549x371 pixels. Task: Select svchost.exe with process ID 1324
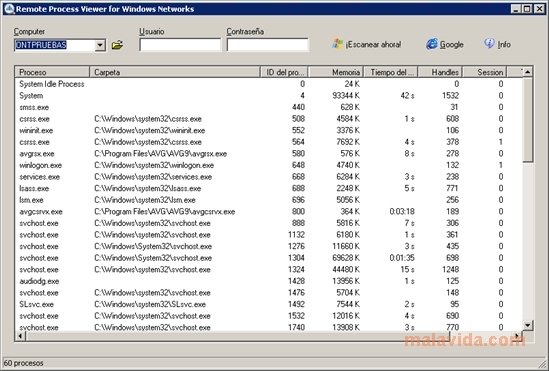[269, 269]
